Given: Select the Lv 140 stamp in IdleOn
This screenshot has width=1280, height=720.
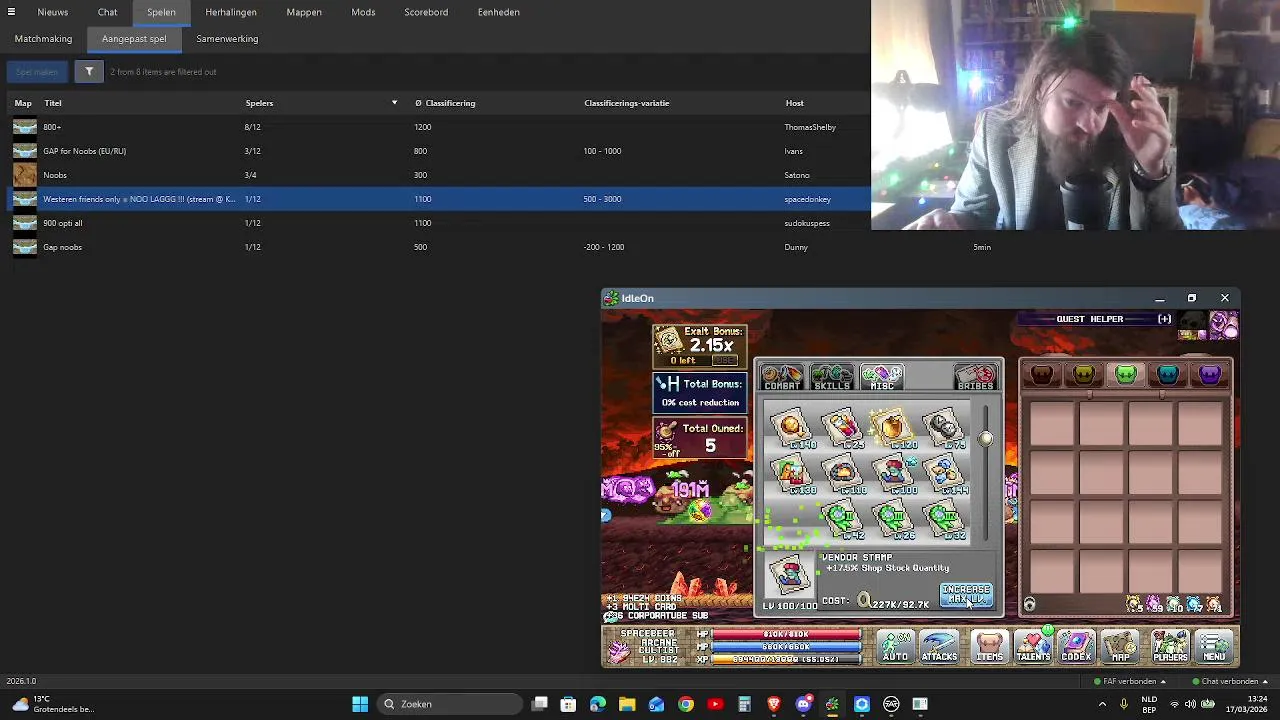Looking at the screenshot, I should [791, 429].
